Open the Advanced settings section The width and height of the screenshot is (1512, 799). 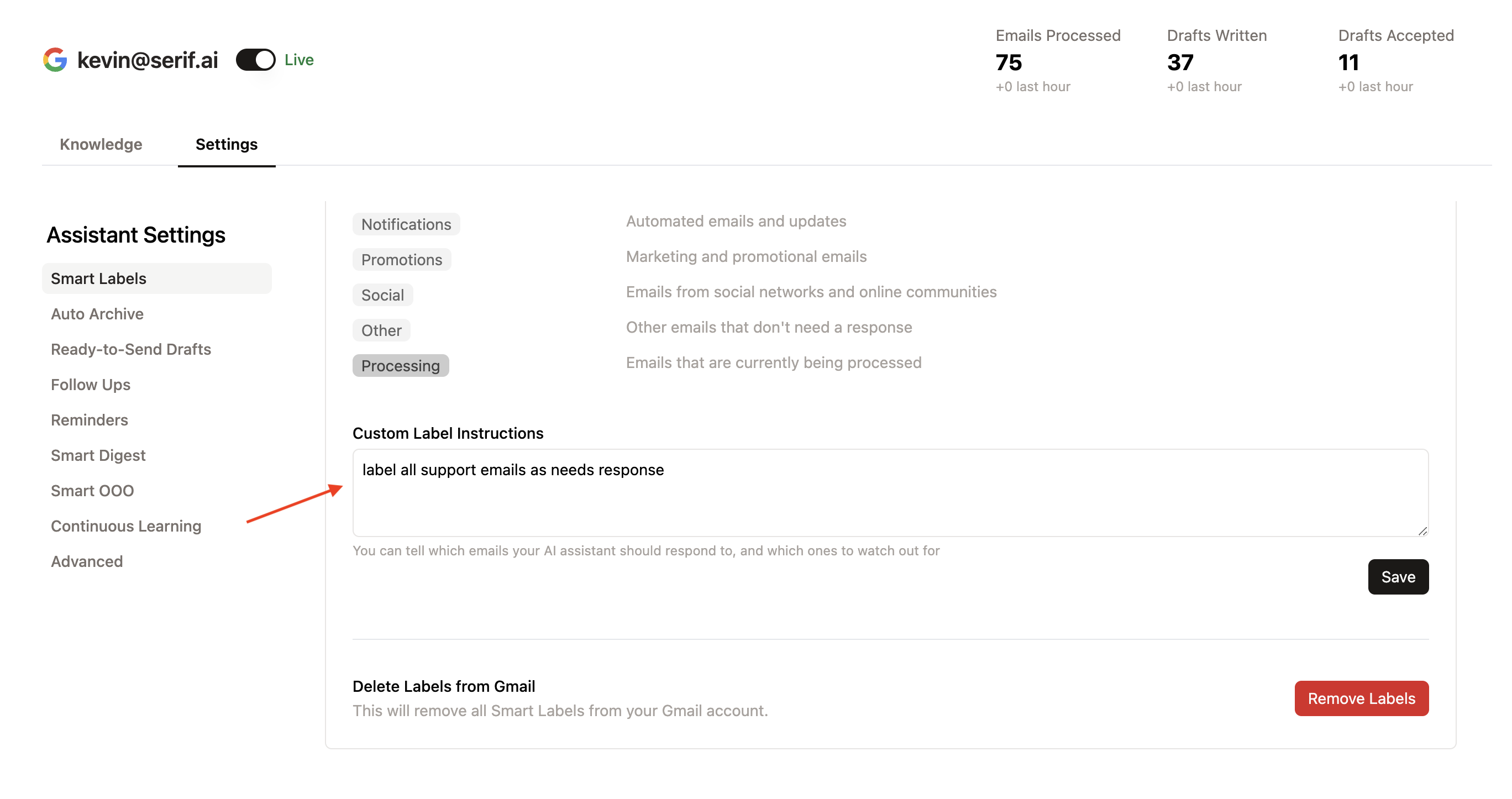[x=87, y=561]
